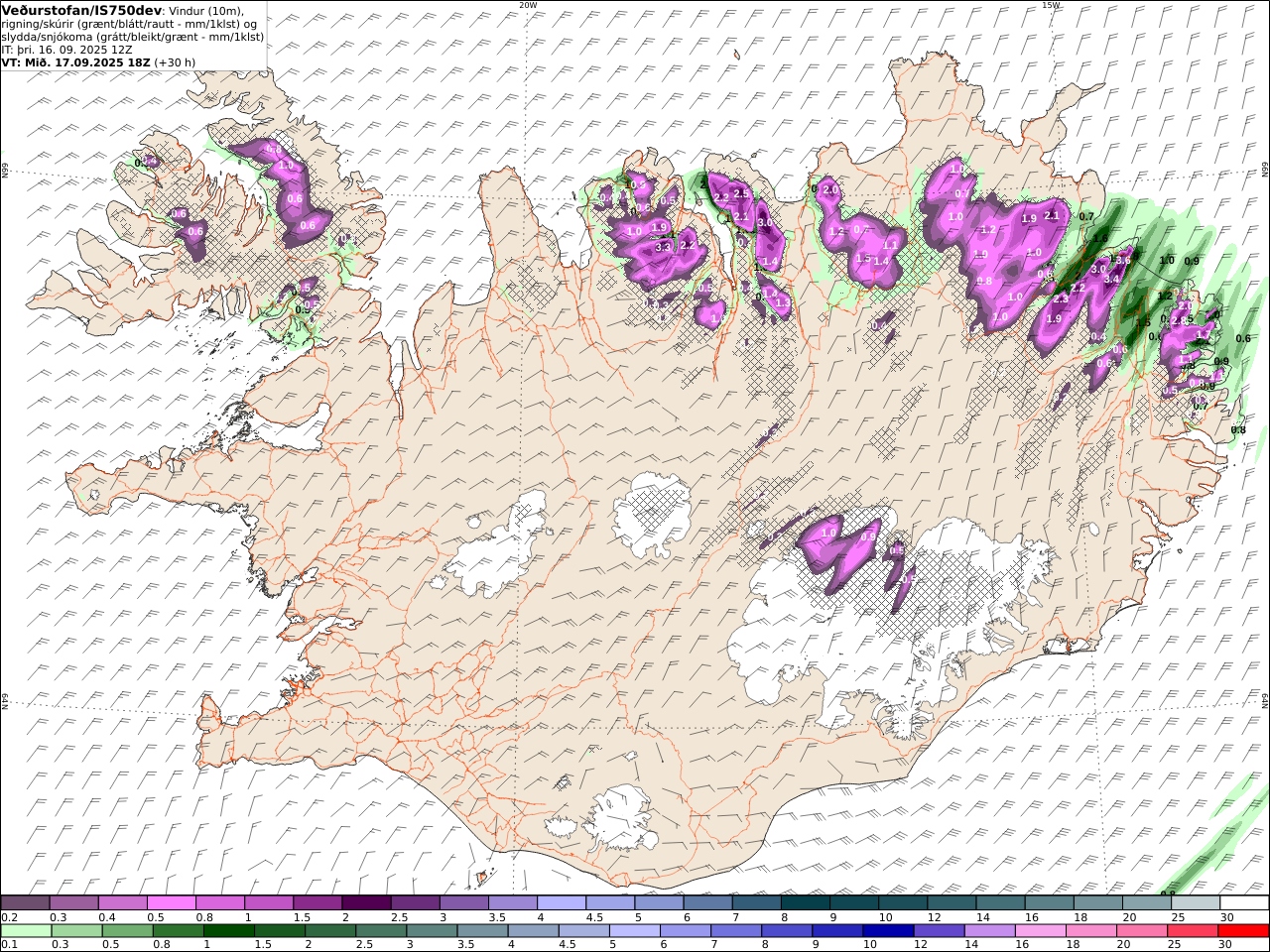Click the '(+30 h)' forecast offset text
Image resolution: width=1270 pixels, height=952 pixels.
175,62
